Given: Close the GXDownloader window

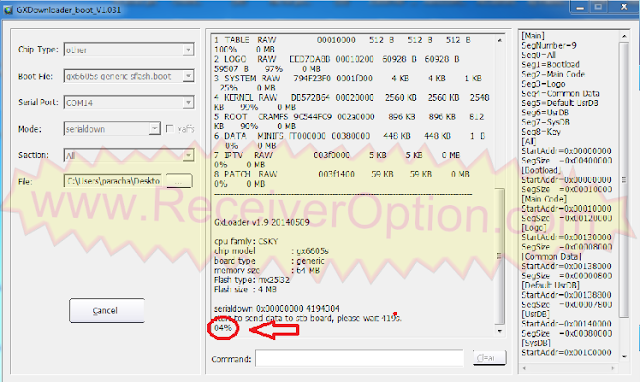Looking at the screenshot, I should (624, 7).
